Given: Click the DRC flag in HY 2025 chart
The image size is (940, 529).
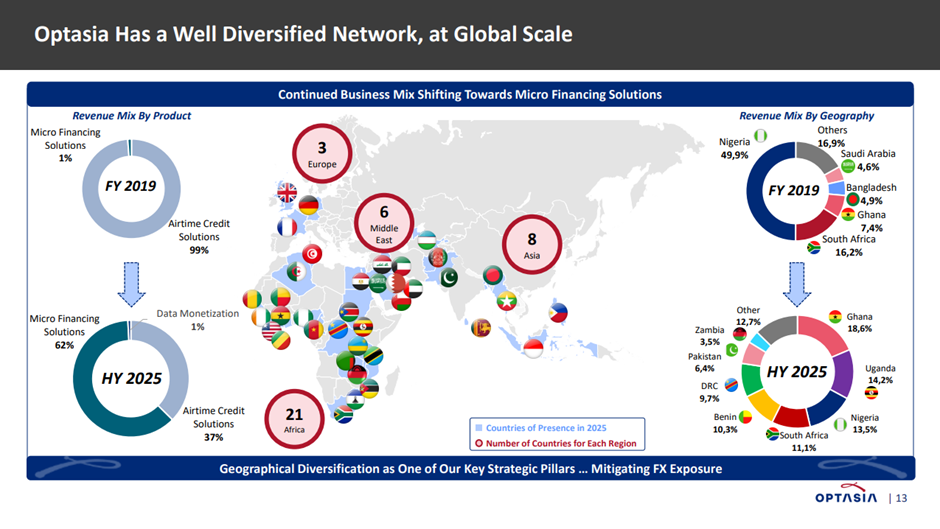Looking at the screenshot, I should click(732, 385).
